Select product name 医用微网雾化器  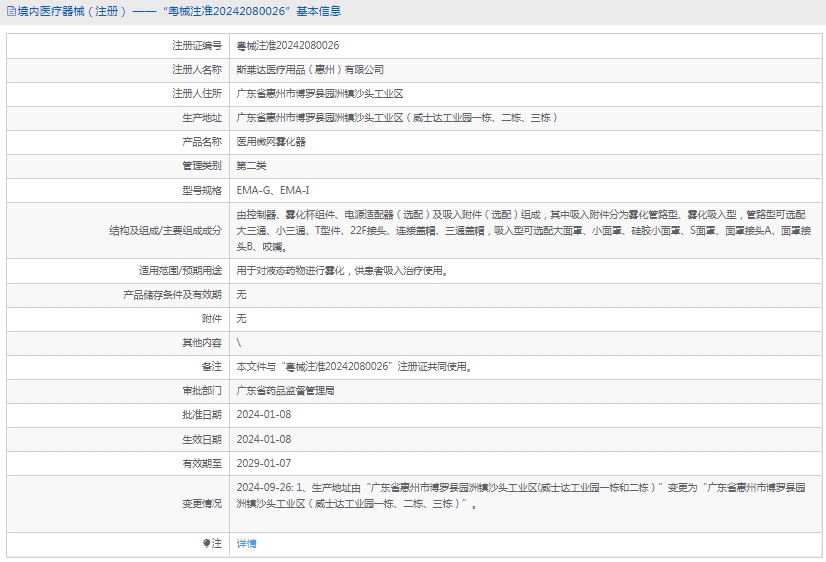(x=271, y=142)
